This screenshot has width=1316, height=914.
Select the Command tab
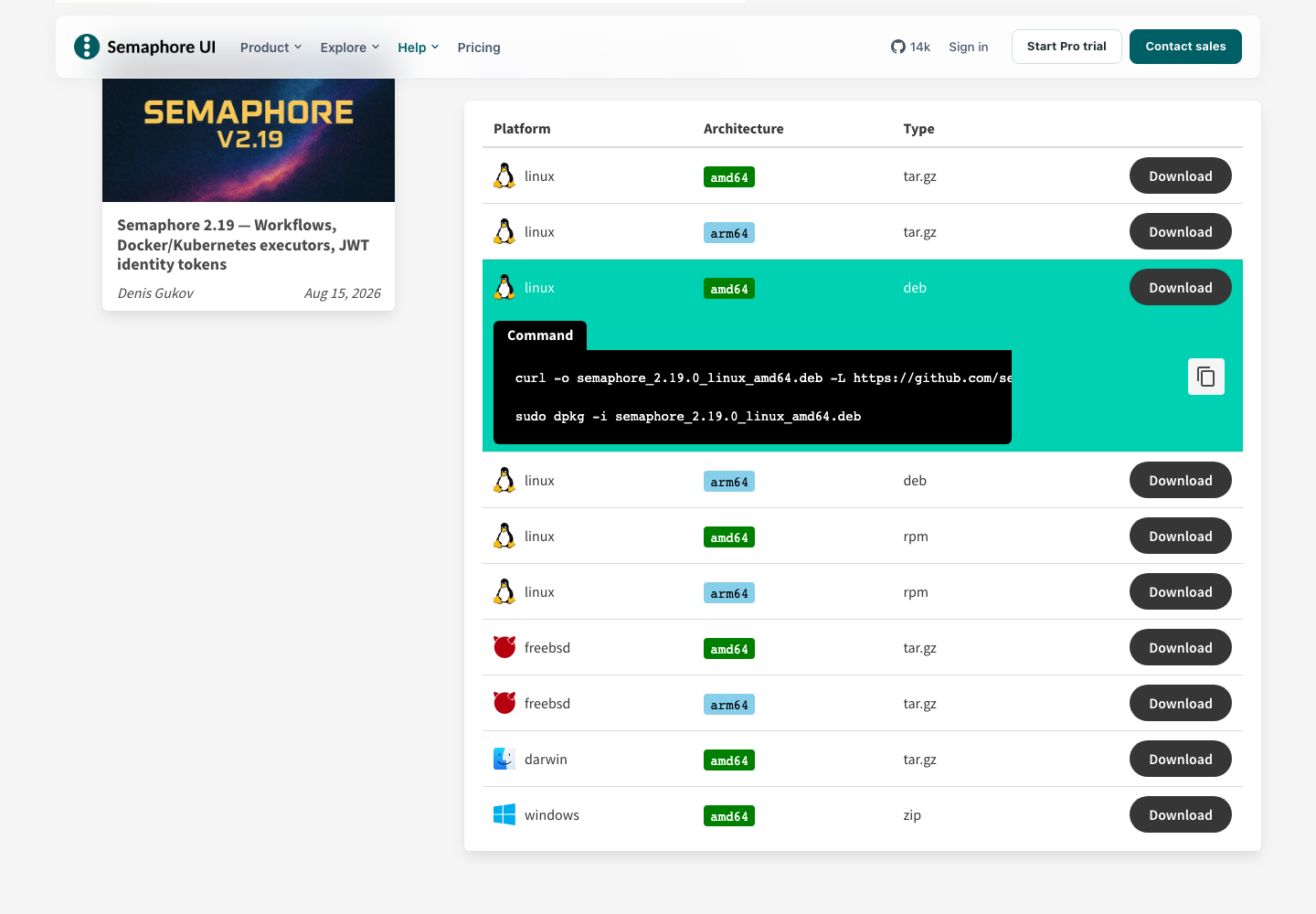coord(540,335)
